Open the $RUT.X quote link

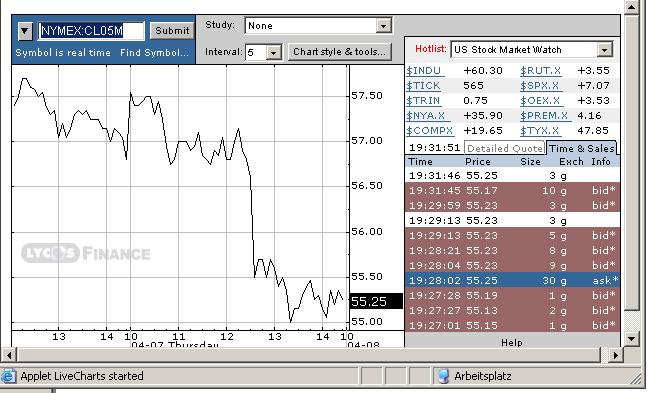pyautogui.click(x=541, y=71)
